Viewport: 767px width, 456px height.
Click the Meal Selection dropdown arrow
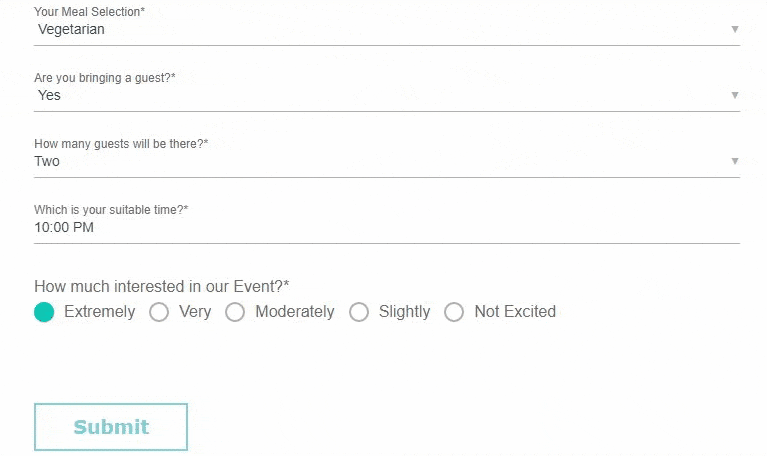[734, 29]
